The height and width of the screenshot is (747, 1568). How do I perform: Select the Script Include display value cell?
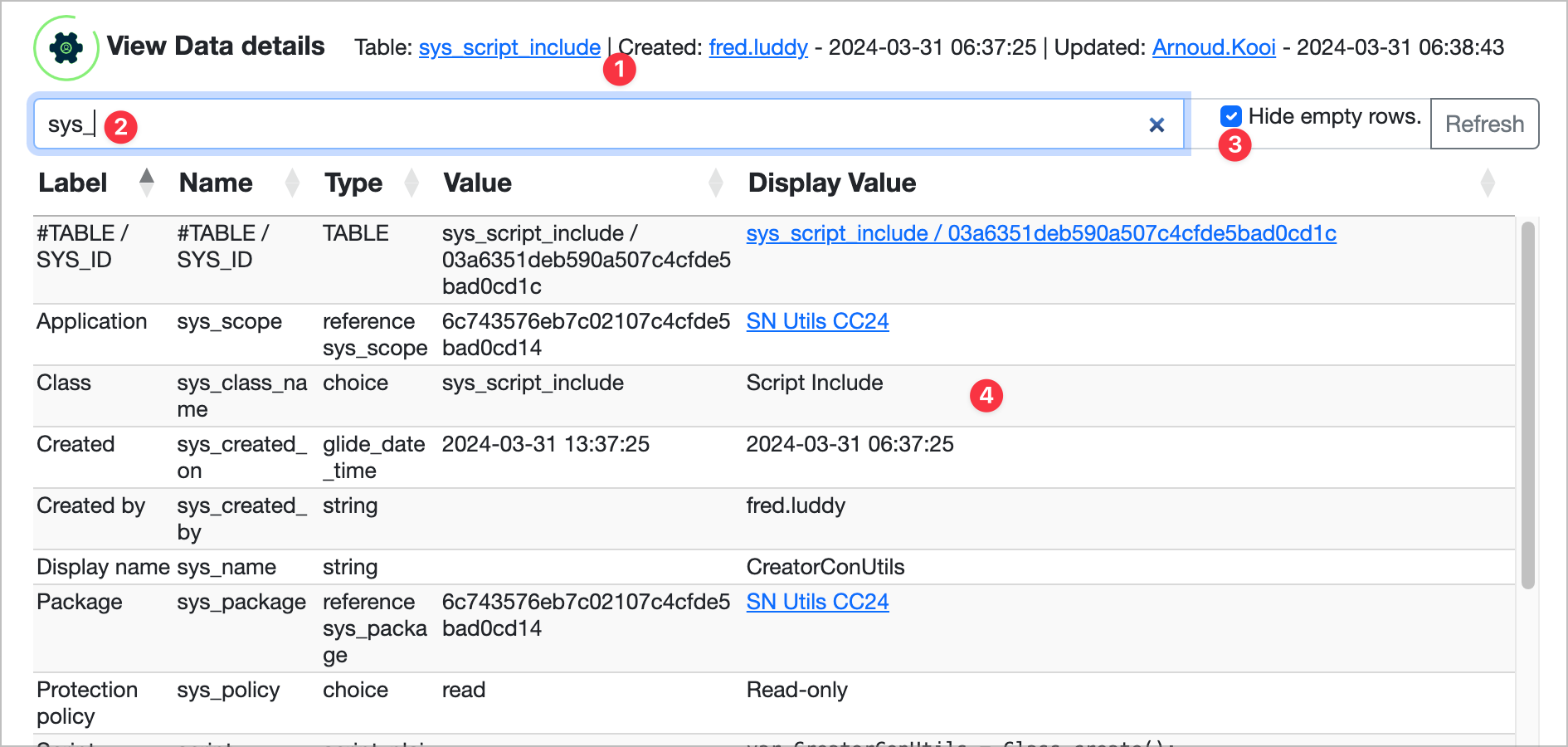pos(814,383)
